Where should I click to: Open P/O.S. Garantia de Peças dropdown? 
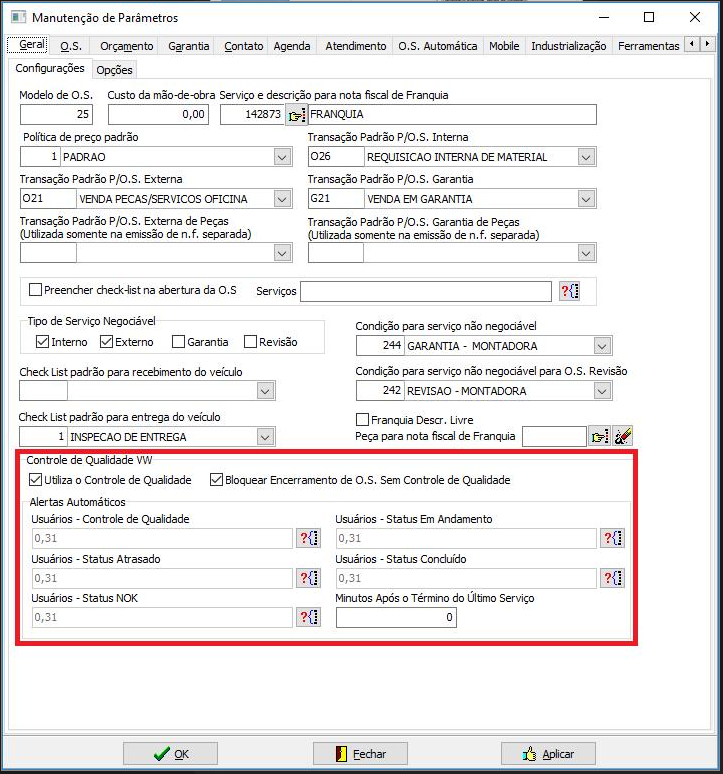coord(586,253)
